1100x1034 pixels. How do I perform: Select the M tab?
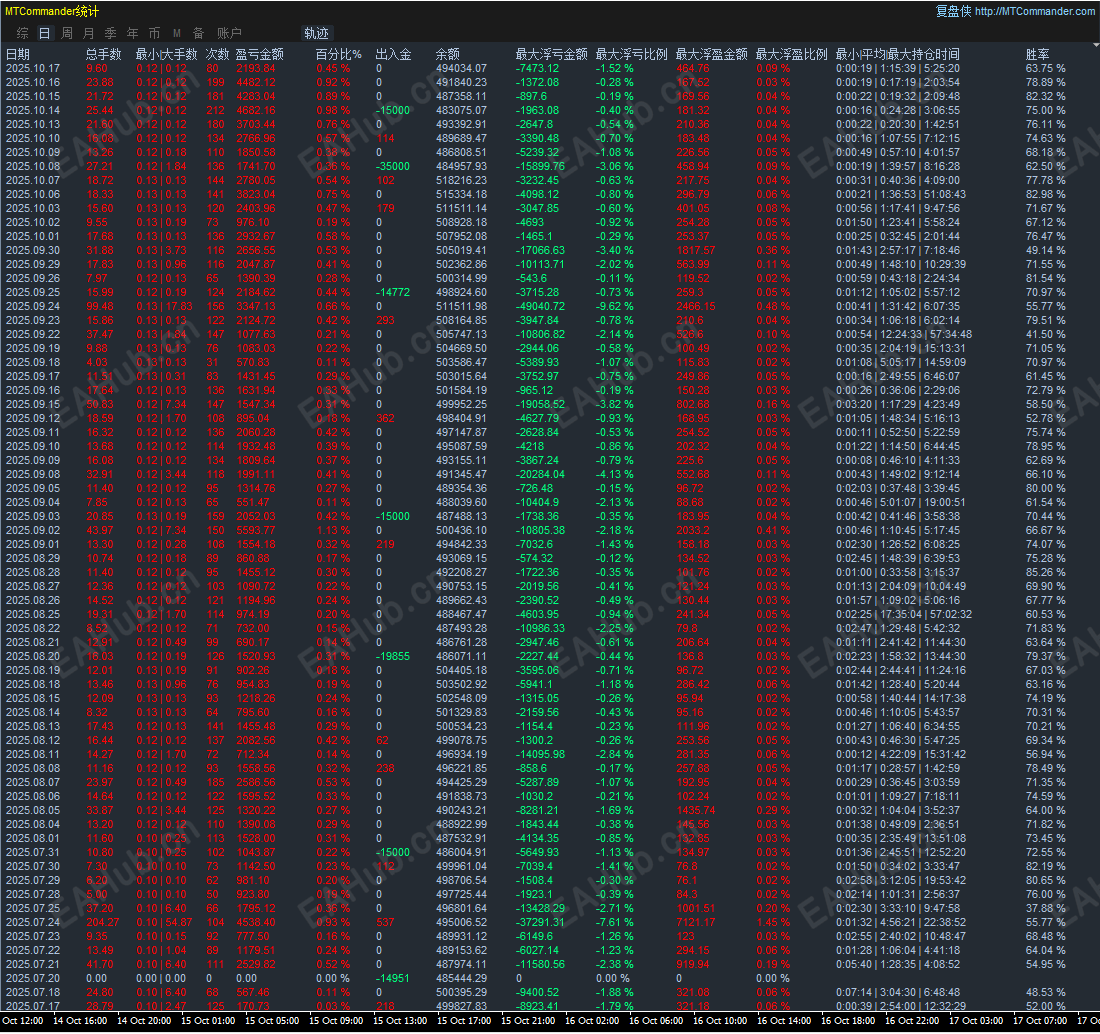coord(177,33)
